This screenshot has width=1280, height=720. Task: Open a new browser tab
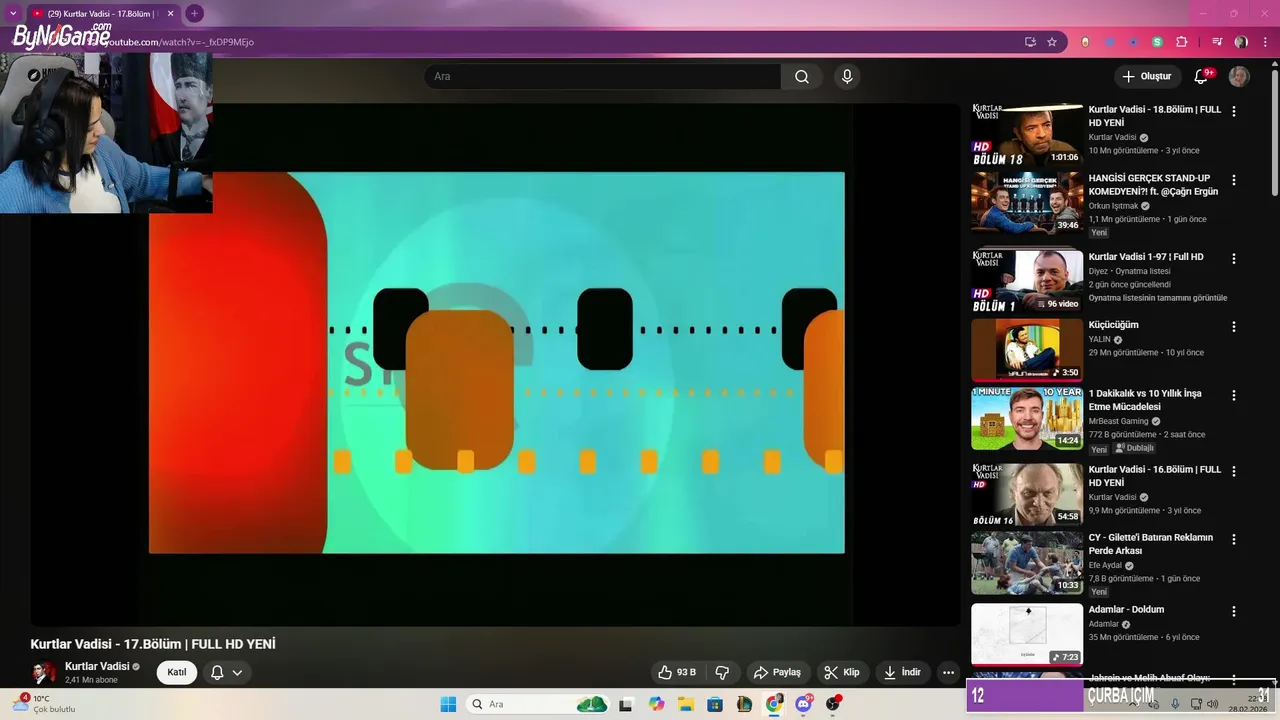coord(194,14)
